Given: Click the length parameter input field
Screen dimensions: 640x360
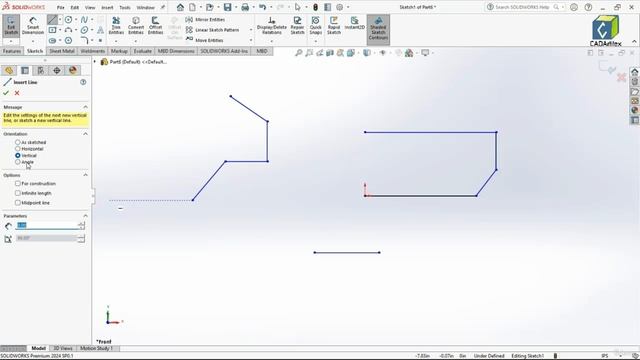Looking at the screenshot, I should tap(47, 225).
